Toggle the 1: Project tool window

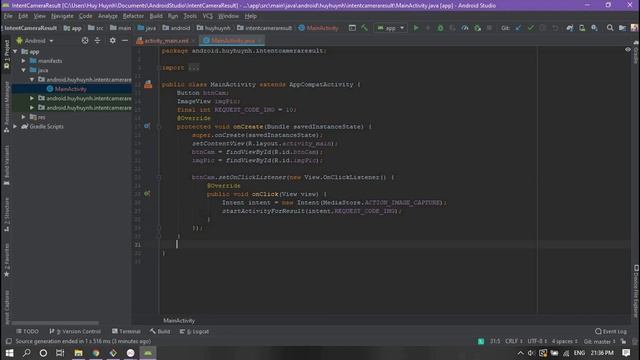6,53
